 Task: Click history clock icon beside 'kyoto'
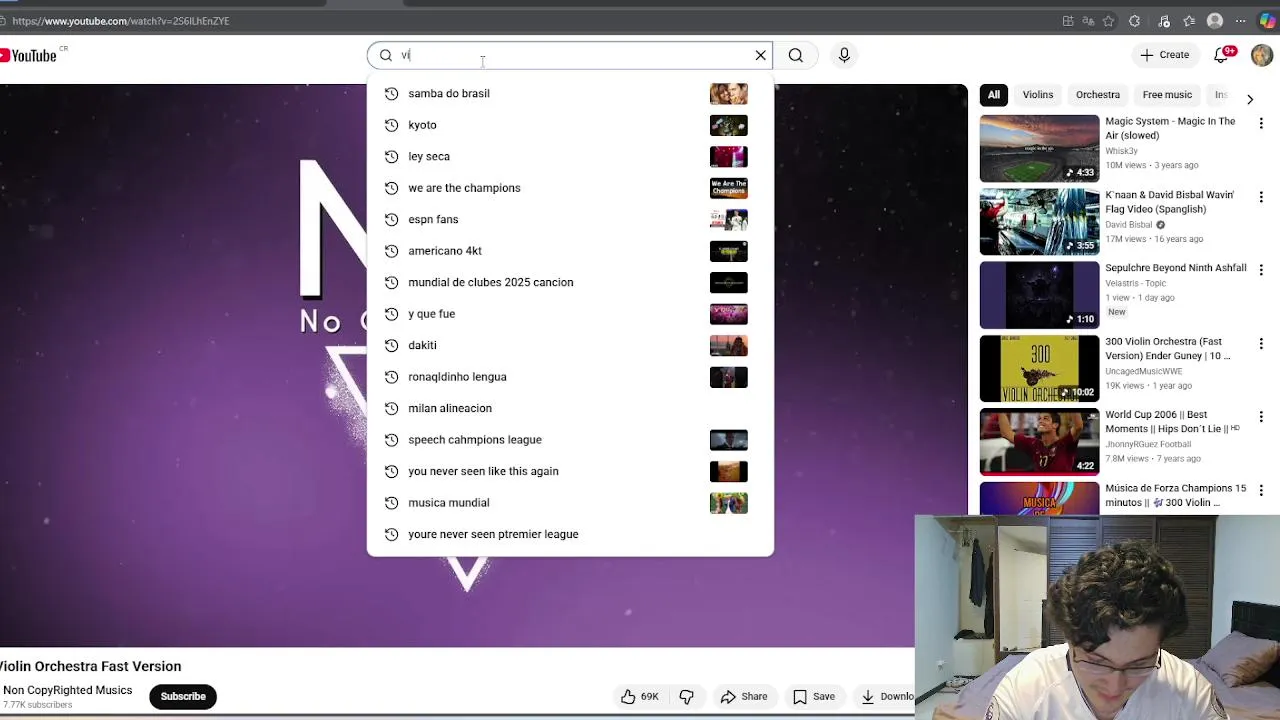click(x=391, y=125)
